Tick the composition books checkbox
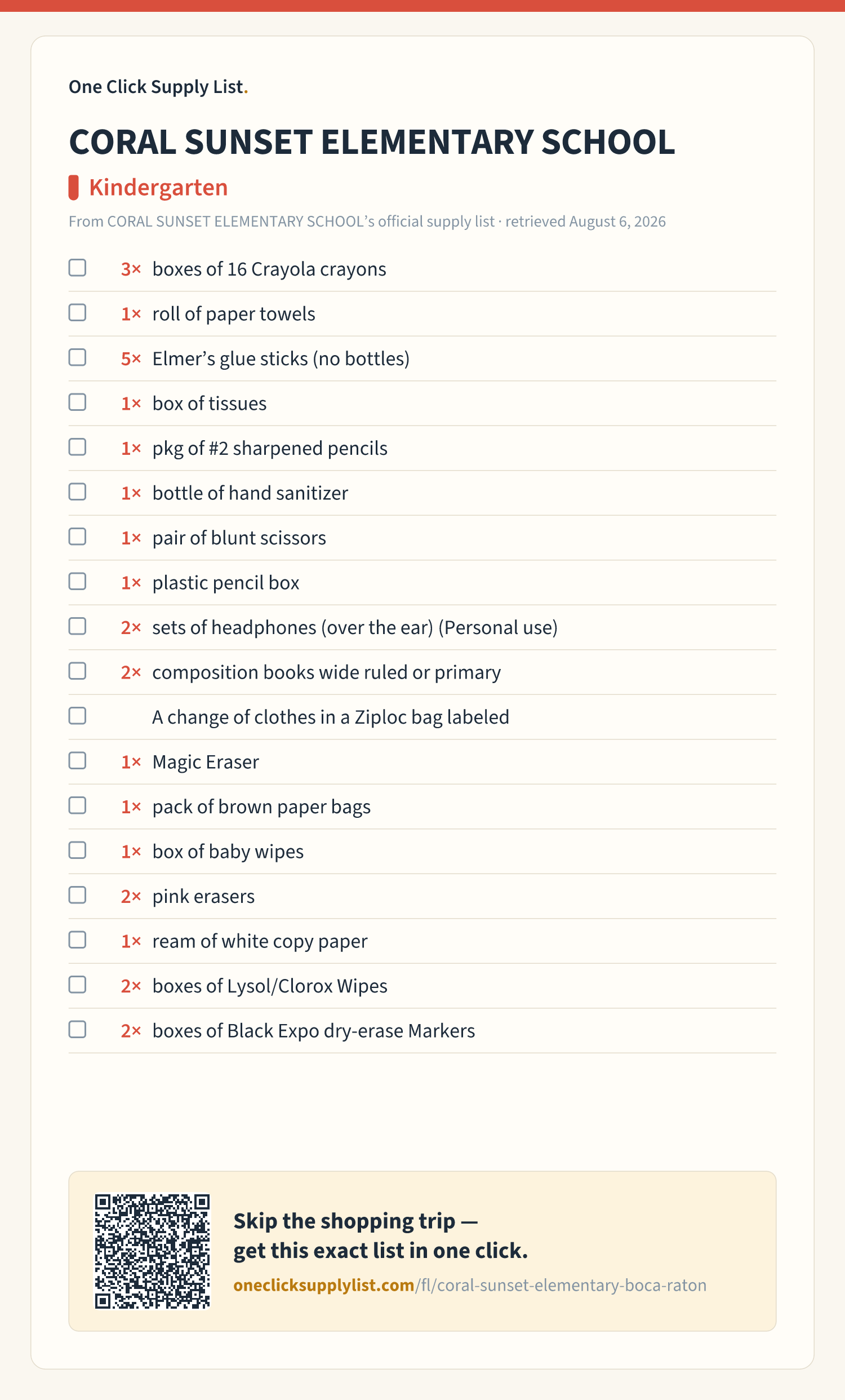Screen dimensions: 845x1400 pos(77,671)
